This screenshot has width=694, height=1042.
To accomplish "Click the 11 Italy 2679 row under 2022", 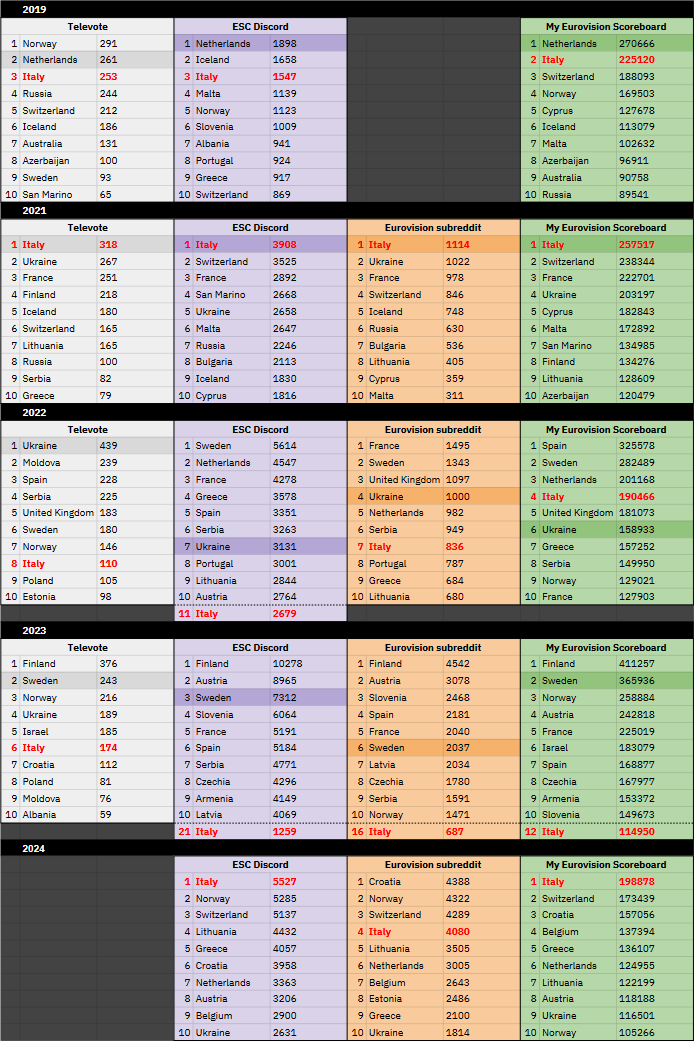I will point(261,614).
